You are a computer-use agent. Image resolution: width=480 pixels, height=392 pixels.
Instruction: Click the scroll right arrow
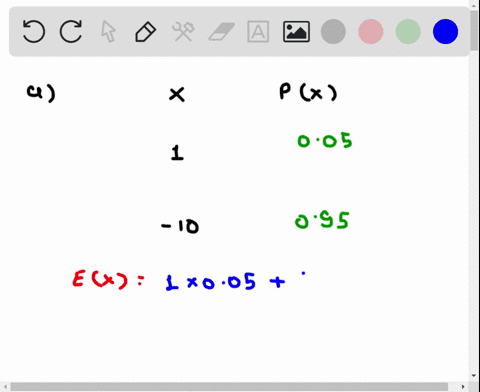pos(463,387)
